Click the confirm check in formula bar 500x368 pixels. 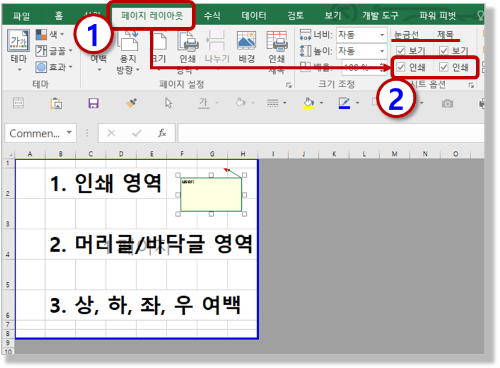[x=137, y=133]
